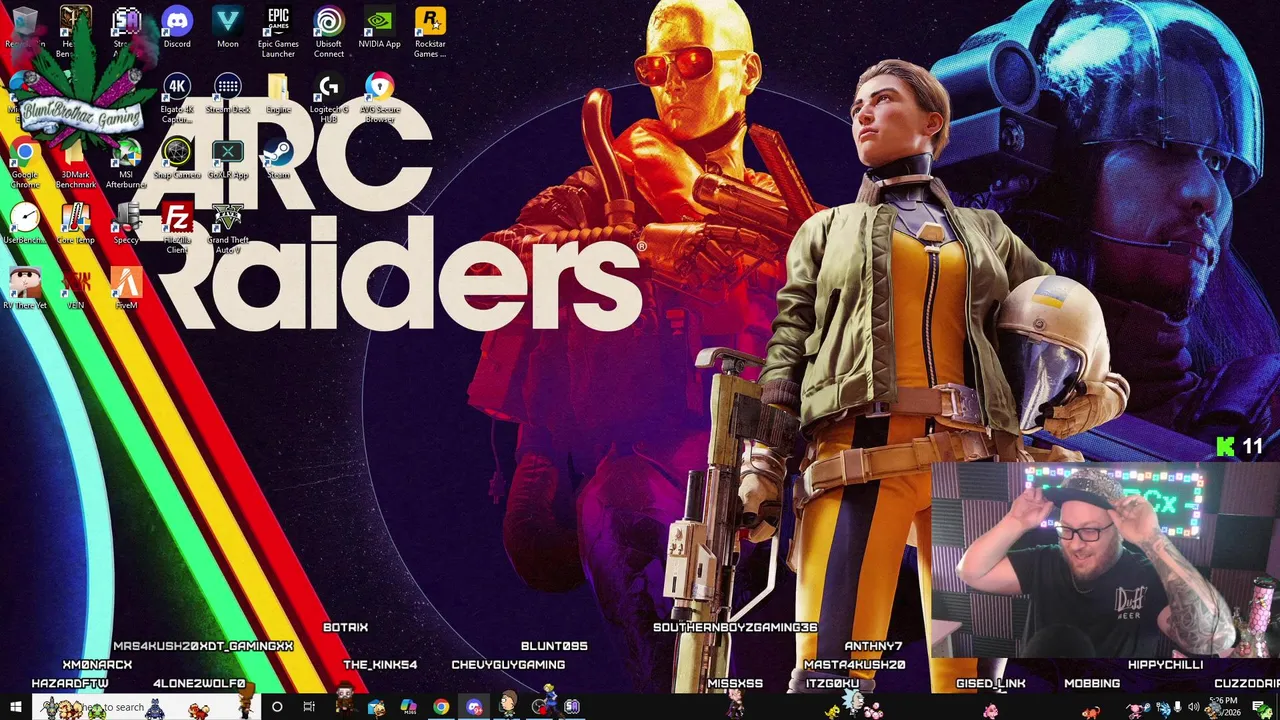This screenshot has width=1280, height=720.
Task: Switch to Chrome on the taskbar
Action: (x=441, y=707)
